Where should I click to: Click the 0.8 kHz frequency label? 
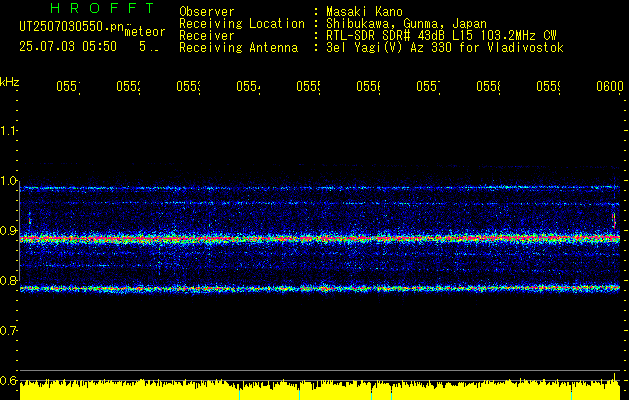(x=8, y=280)
